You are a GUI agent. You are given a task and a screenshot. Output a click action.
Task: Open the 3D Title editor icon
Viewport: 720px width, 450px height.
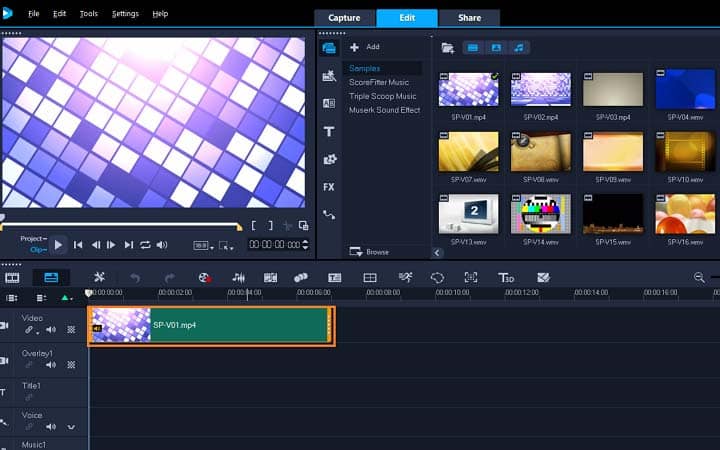506,277
